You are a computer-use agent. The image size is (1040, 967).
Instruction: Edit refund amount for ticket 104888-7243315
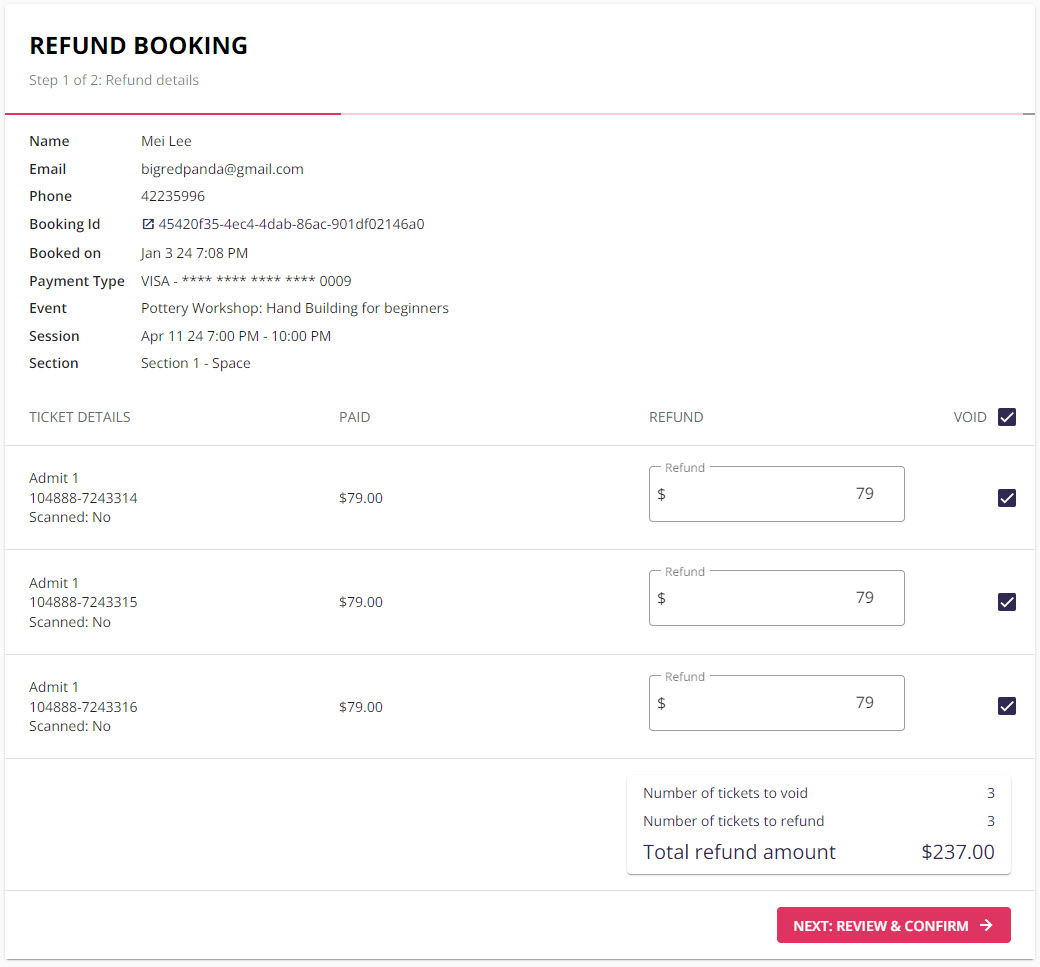pyautogui.click(x=776, y=598)
